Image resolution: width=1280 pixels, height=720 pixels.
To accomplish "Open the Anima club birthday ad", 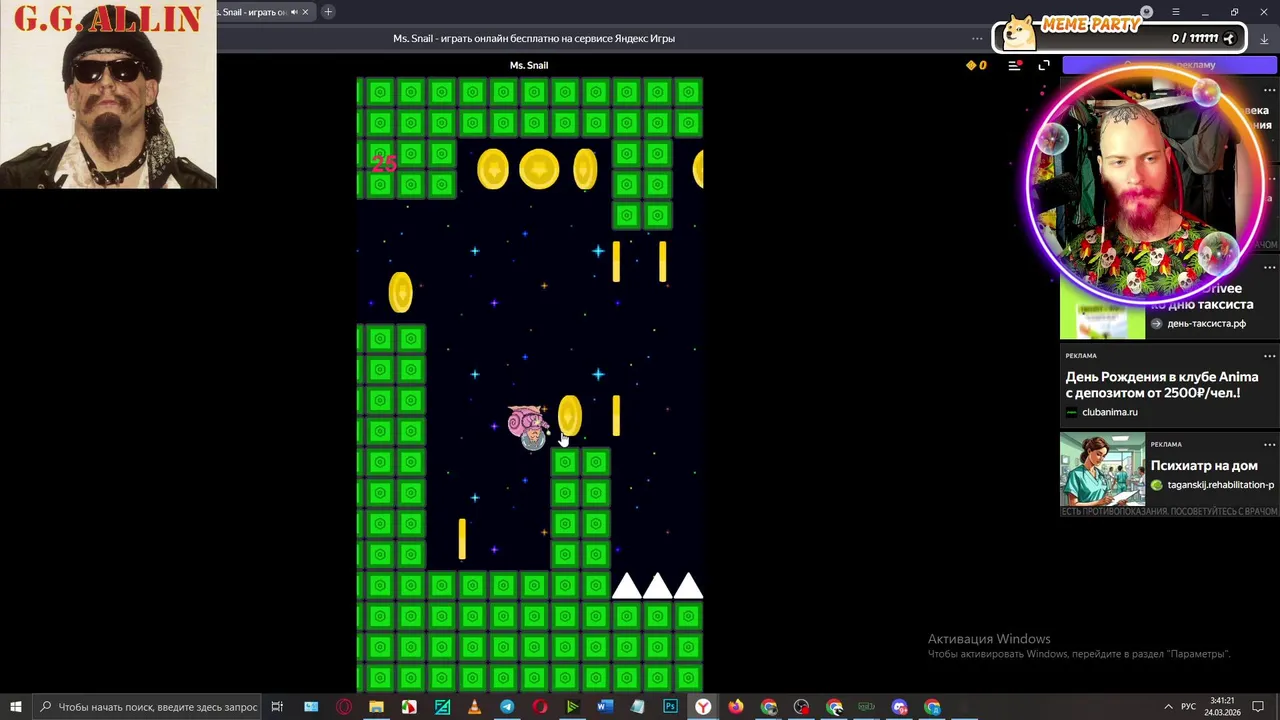I will [x=1161, y=385].
